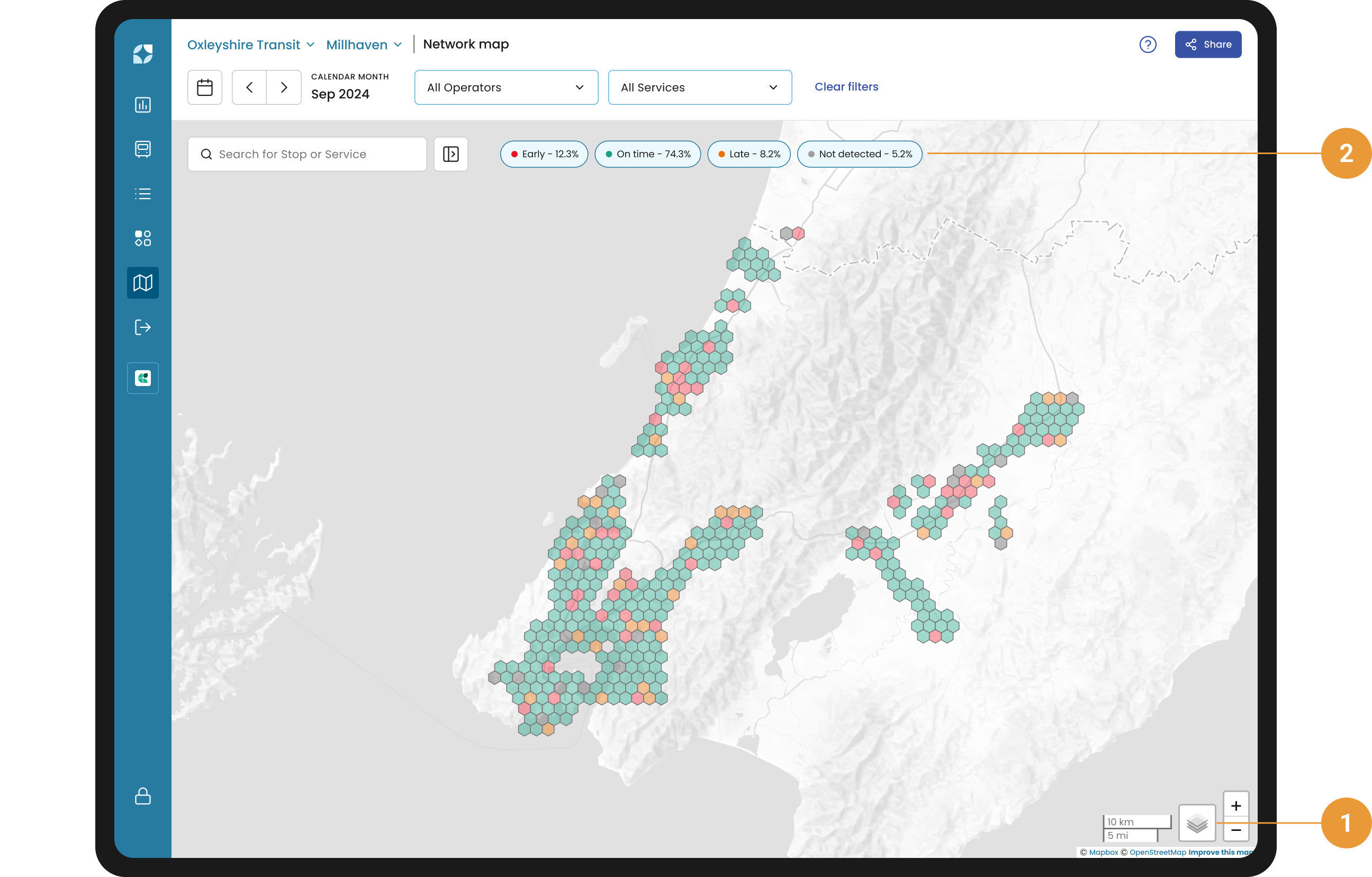Expand the All Operators dropdown
Screen dimensions: 1372x877
click(x=506, y=87)
